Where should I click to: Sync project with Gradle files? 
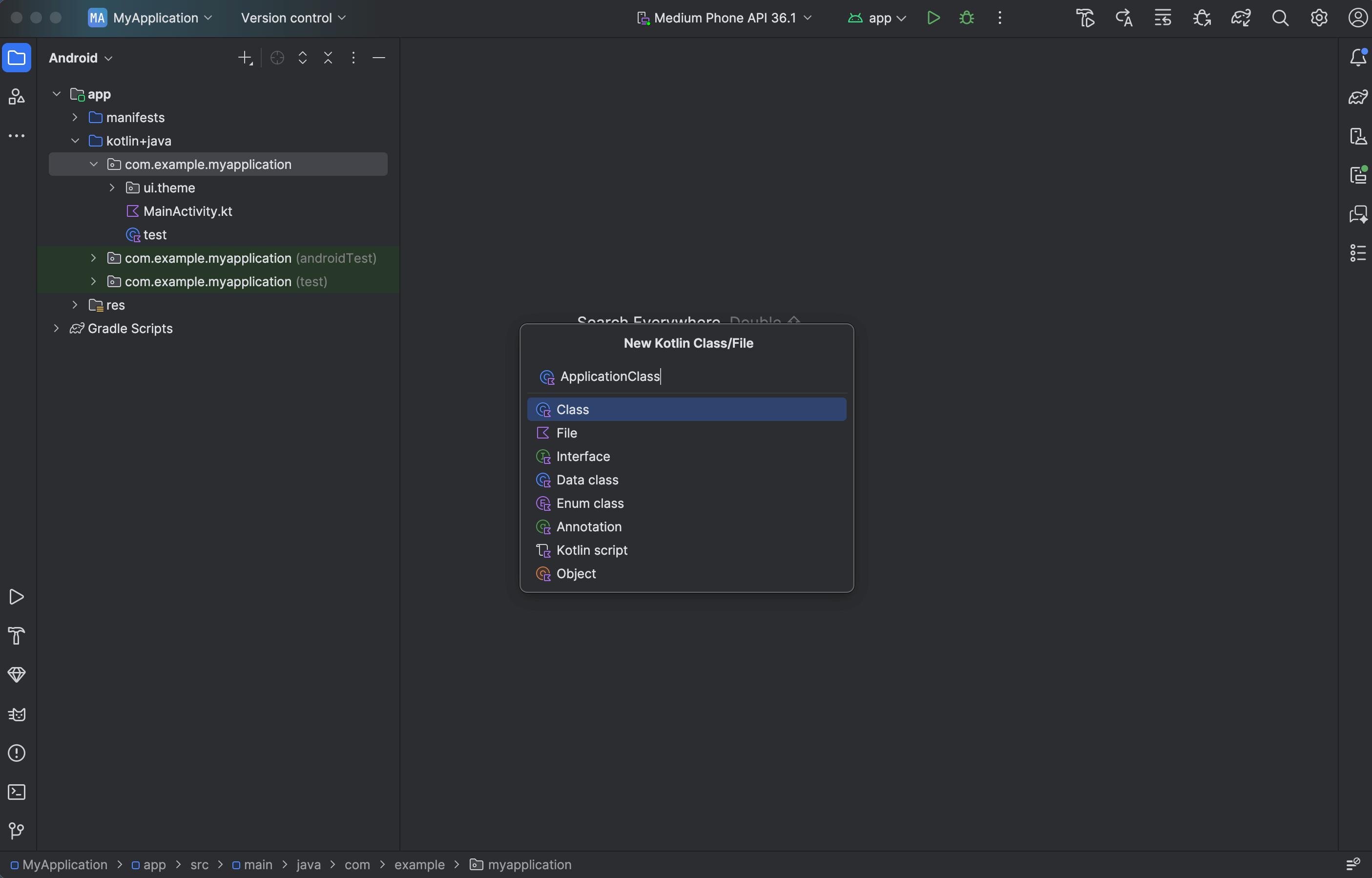point(1241,18)
